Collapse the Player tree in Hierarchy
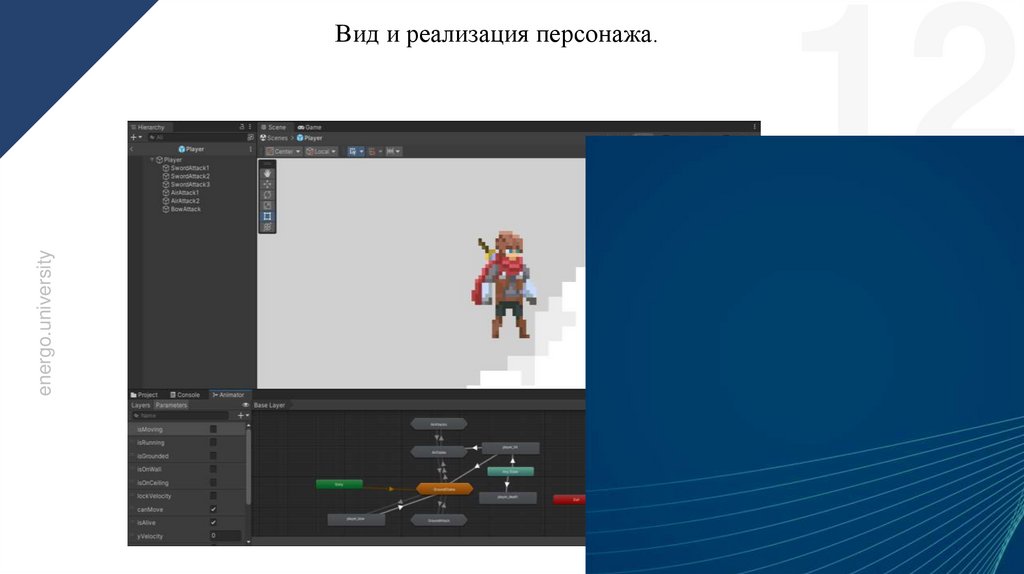The image size is (1024, 574). (x=152, y=159)
